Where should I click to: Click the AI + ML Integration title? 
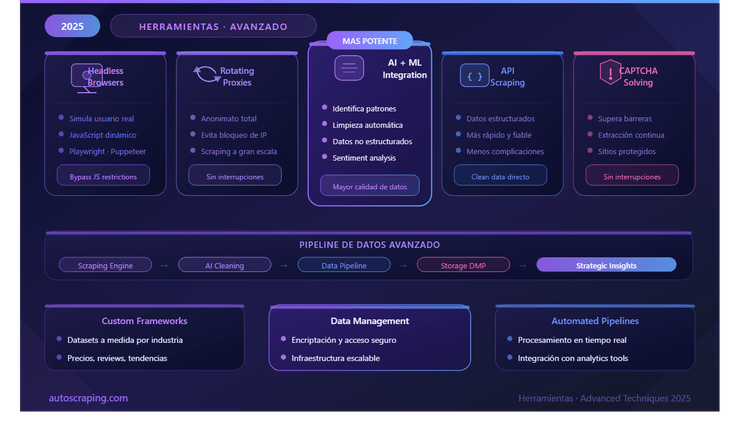click(405, 68)
